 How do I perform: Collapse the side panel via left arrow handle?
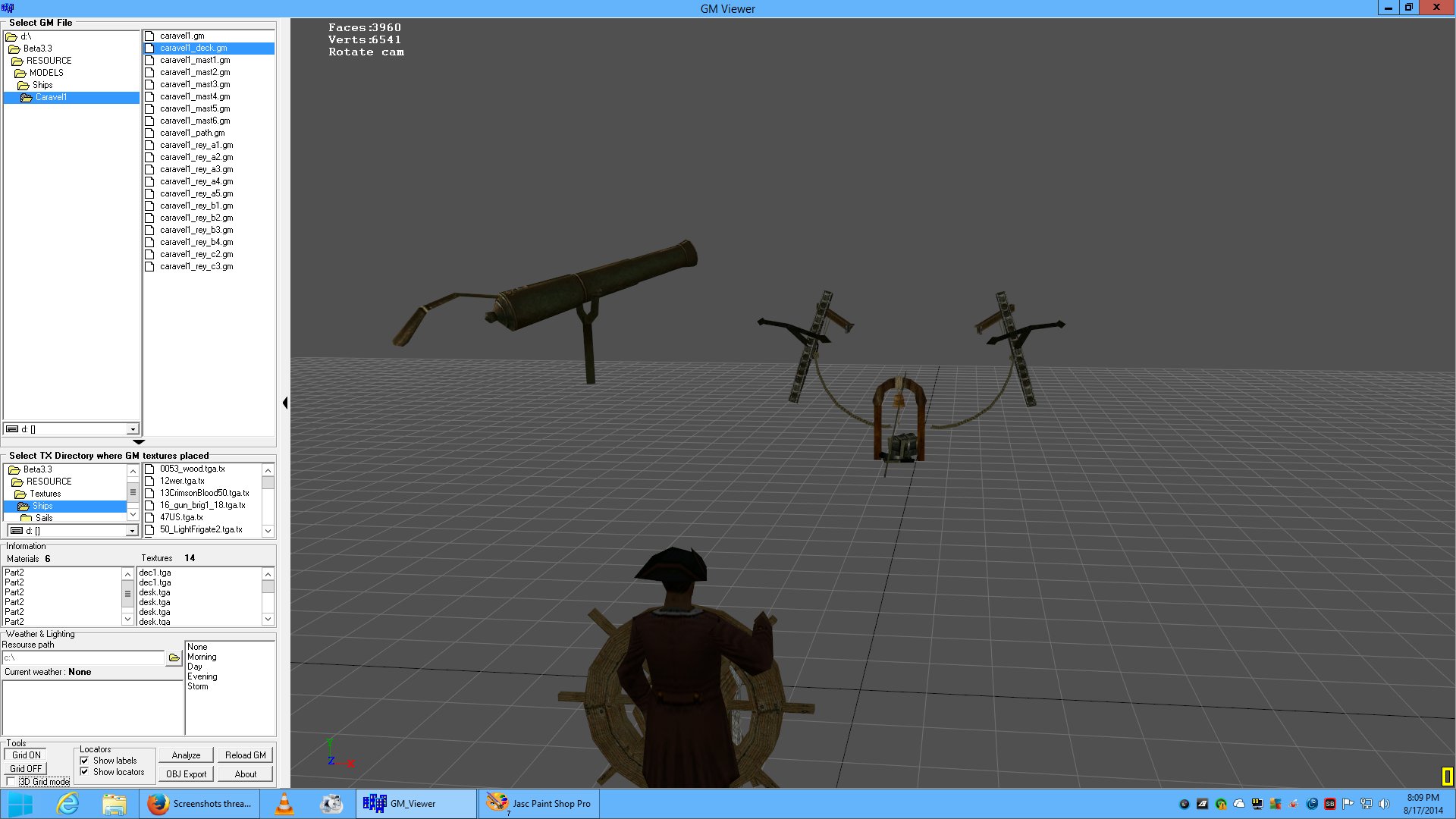[x=285, y=403]
